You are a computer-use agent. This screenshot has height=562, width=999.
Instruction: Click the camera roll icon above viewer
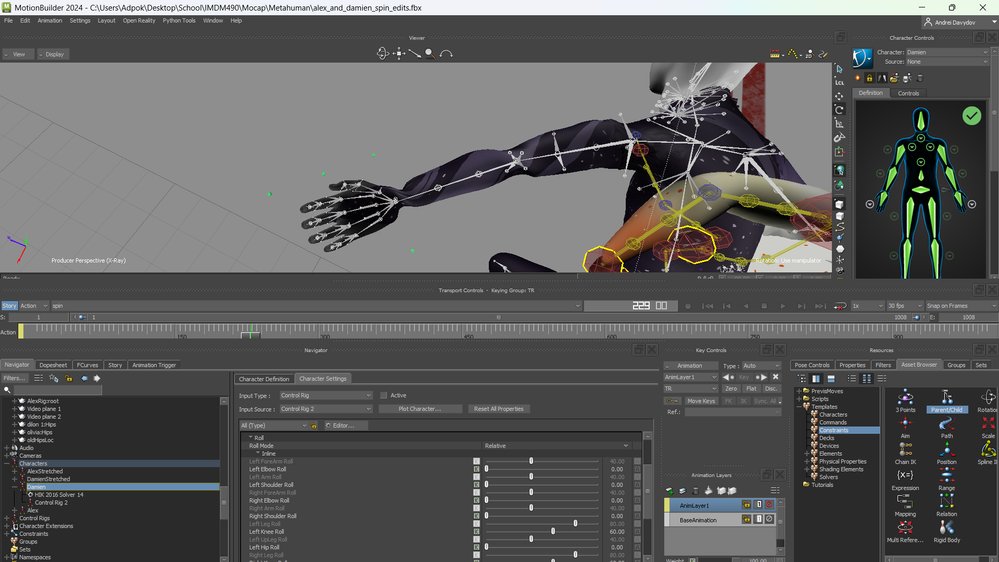pyautogui.click(x=446, y=54)
